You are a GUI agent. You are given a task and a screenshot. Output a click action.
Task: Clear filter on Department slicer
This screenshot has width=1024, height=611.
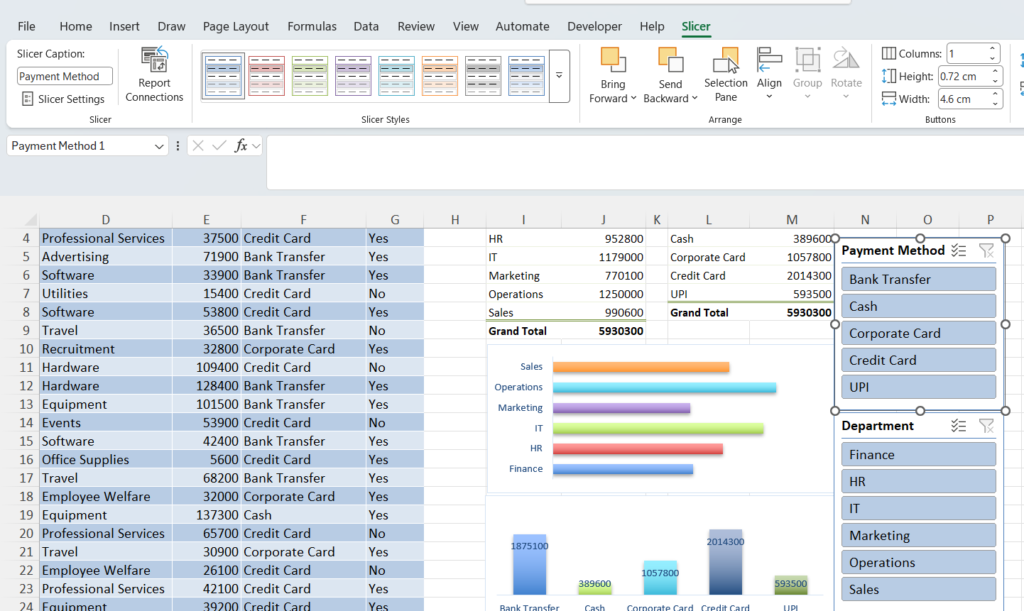coord(986,426)
